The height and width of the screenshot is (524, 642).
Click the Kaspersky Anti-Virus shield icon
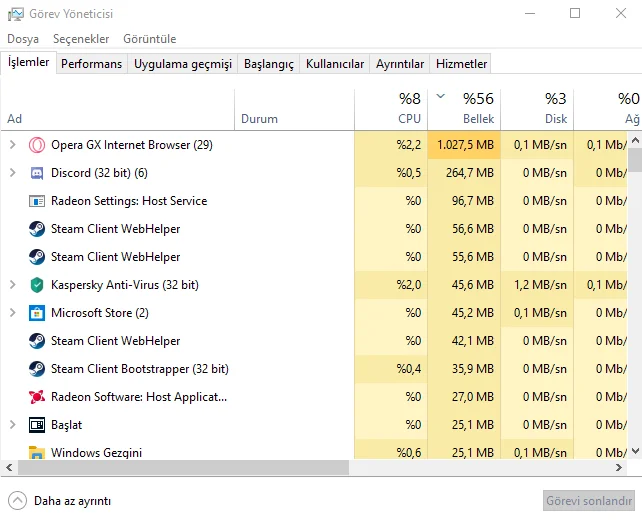pyautogui.click(x=37, y=285)
